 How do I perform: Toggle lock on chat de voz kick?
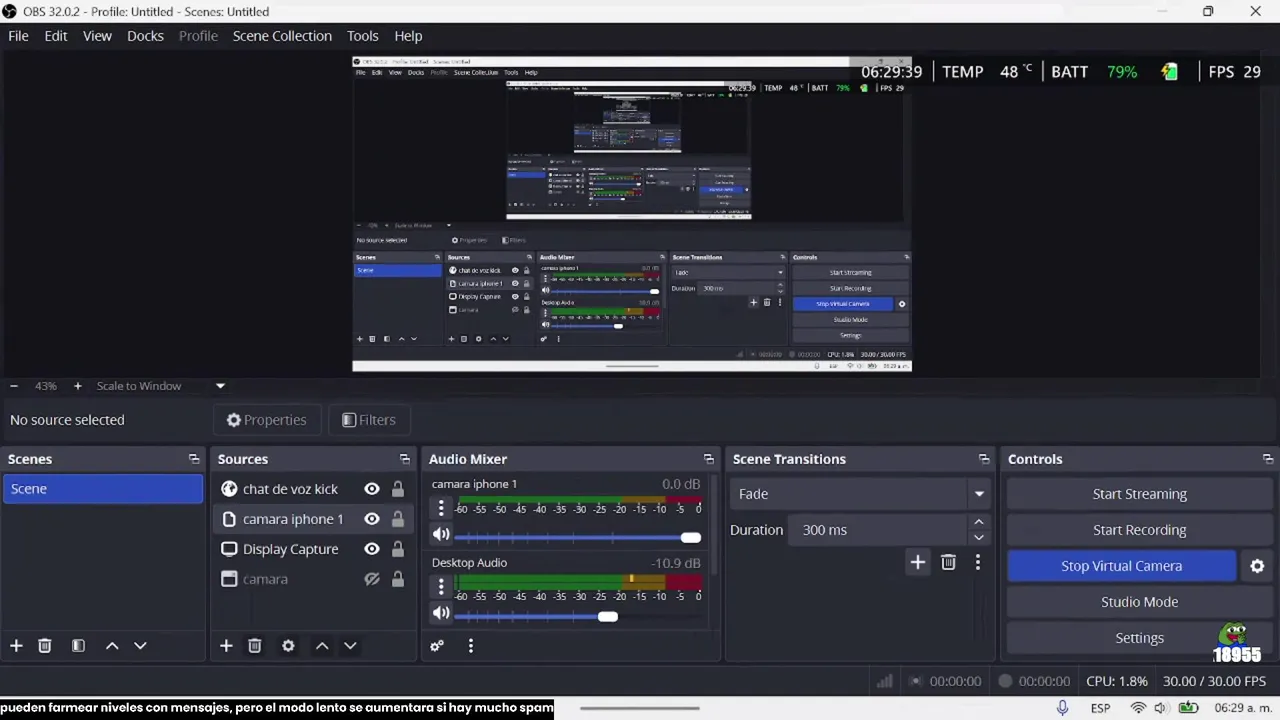398,489
